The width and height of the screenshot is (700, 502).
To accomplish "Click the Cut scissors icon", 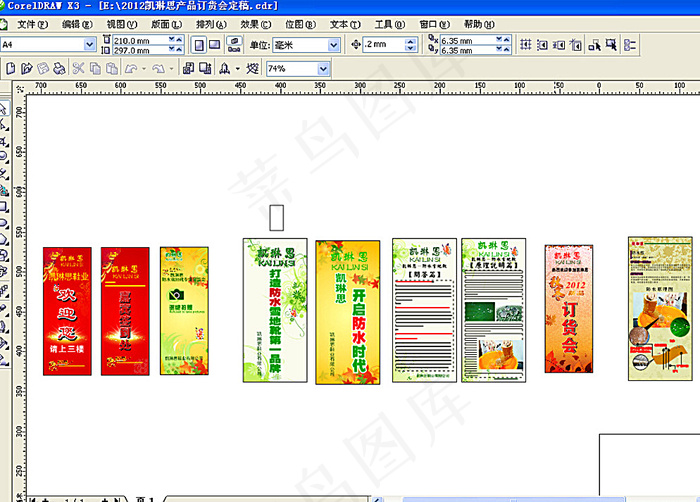I will coord(79,68).
